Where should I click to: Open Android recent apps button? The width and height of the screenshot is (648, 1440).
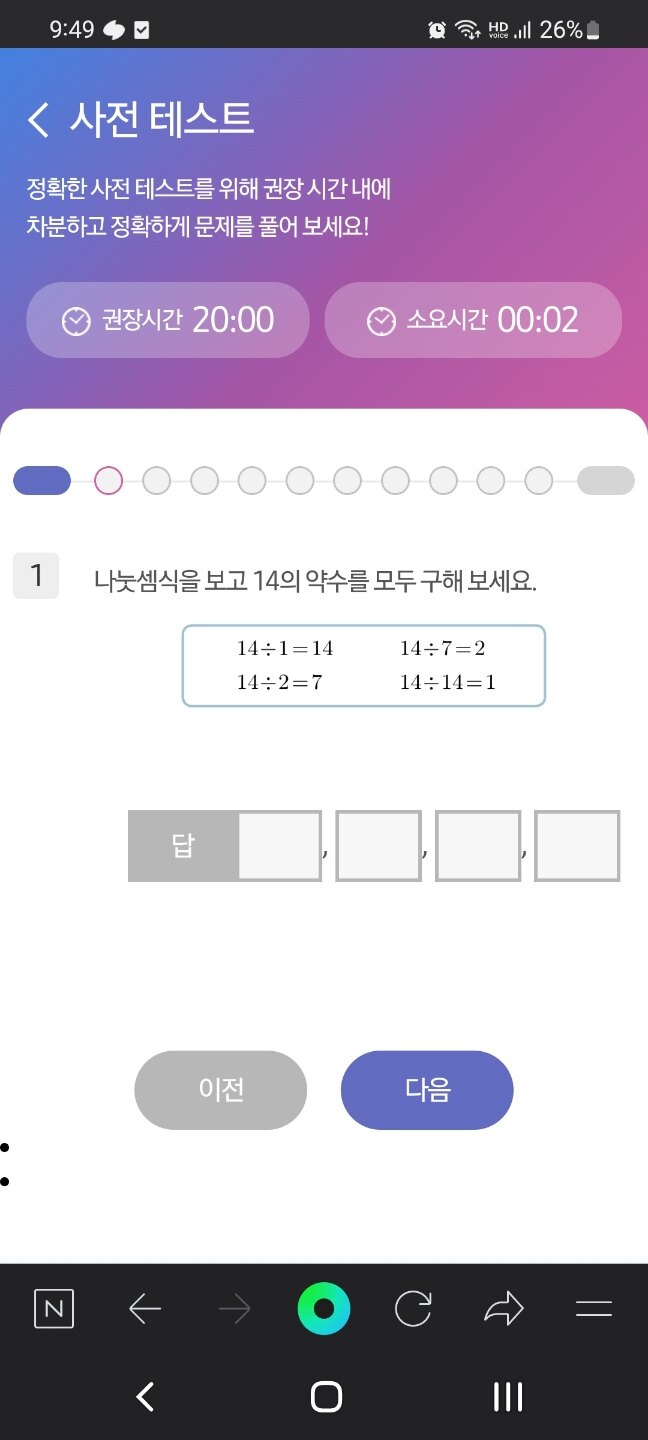pos(508,1397)
